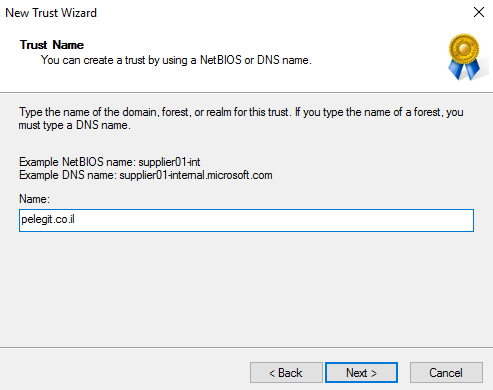The image size is (493, 390).
Task: Click the domain, forest, or realm instruction text
Action: [x=241, y=118]
